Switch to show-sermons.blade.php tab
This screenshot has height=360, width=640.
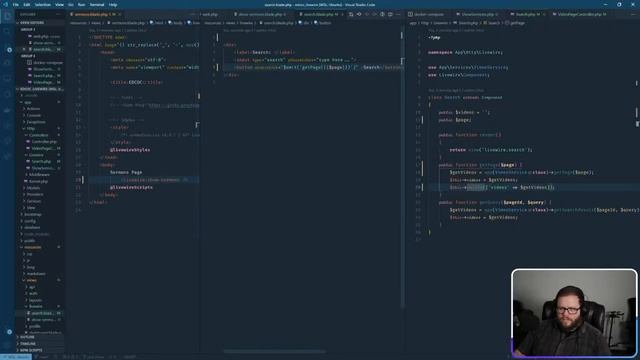point(260,14)
